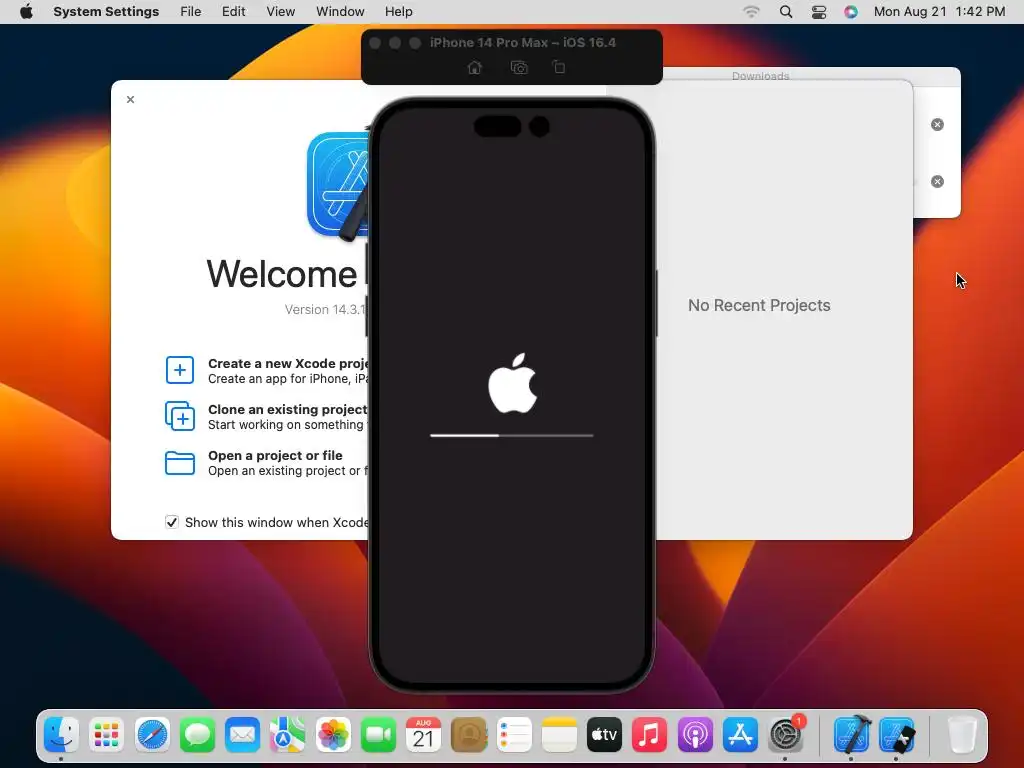Open Mail from the Dock
This screenshot has width=1024, height=768.
tap(242, 735)
